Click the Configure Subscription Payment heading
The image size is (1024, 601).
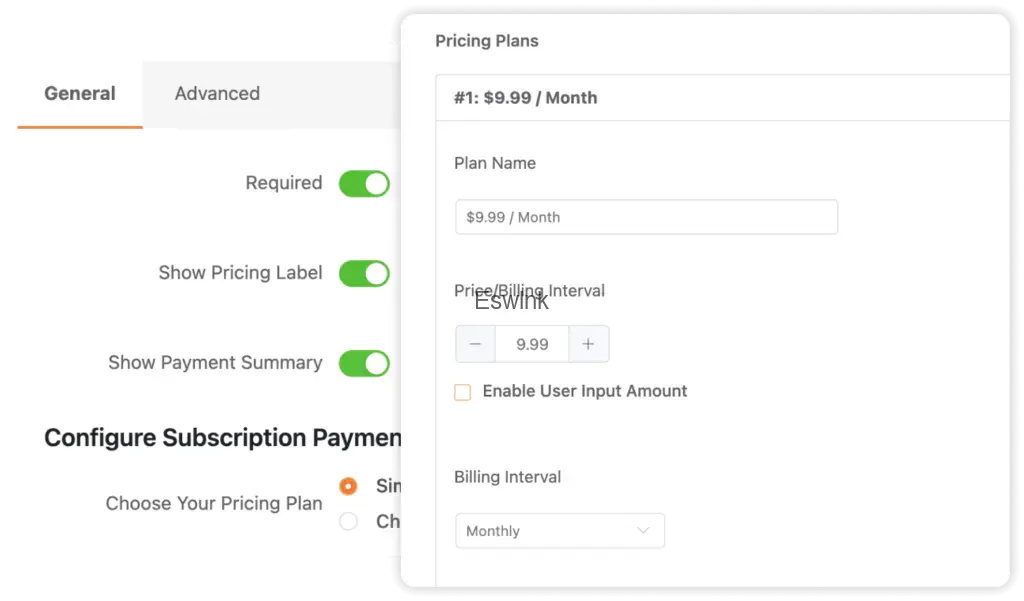[222, 438]
